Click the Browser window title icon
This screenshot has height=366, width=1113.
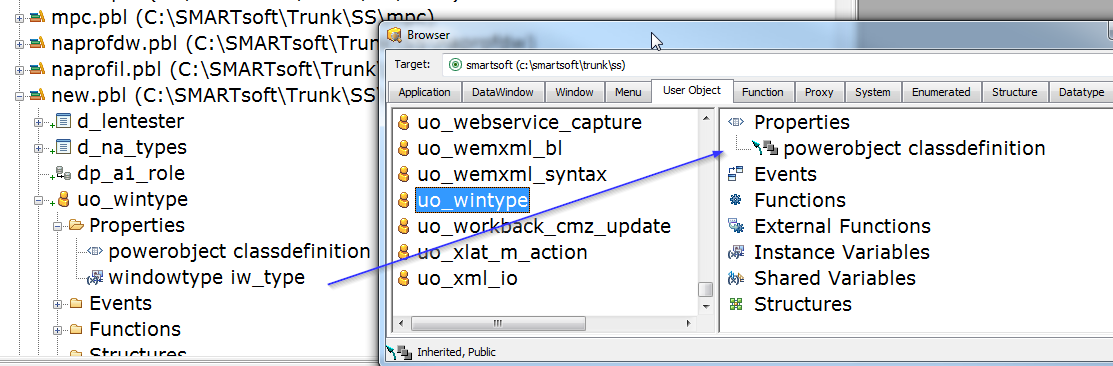click(395, 35)
